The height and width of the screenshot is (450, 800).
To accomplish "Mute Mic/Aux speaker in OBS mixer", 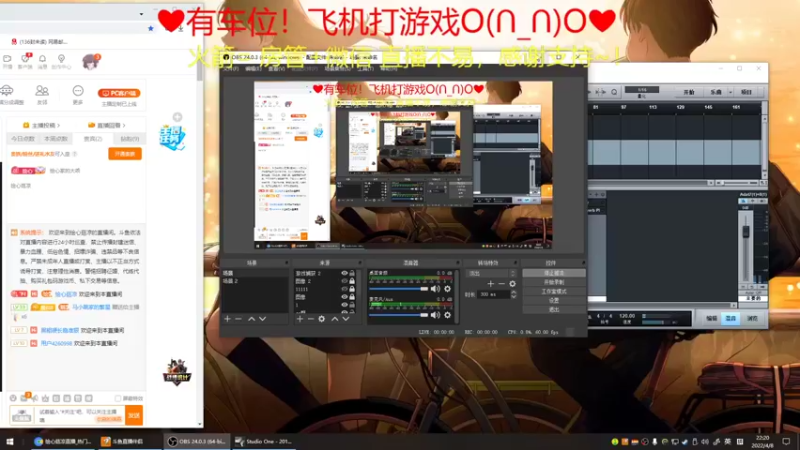I will 435,315.
